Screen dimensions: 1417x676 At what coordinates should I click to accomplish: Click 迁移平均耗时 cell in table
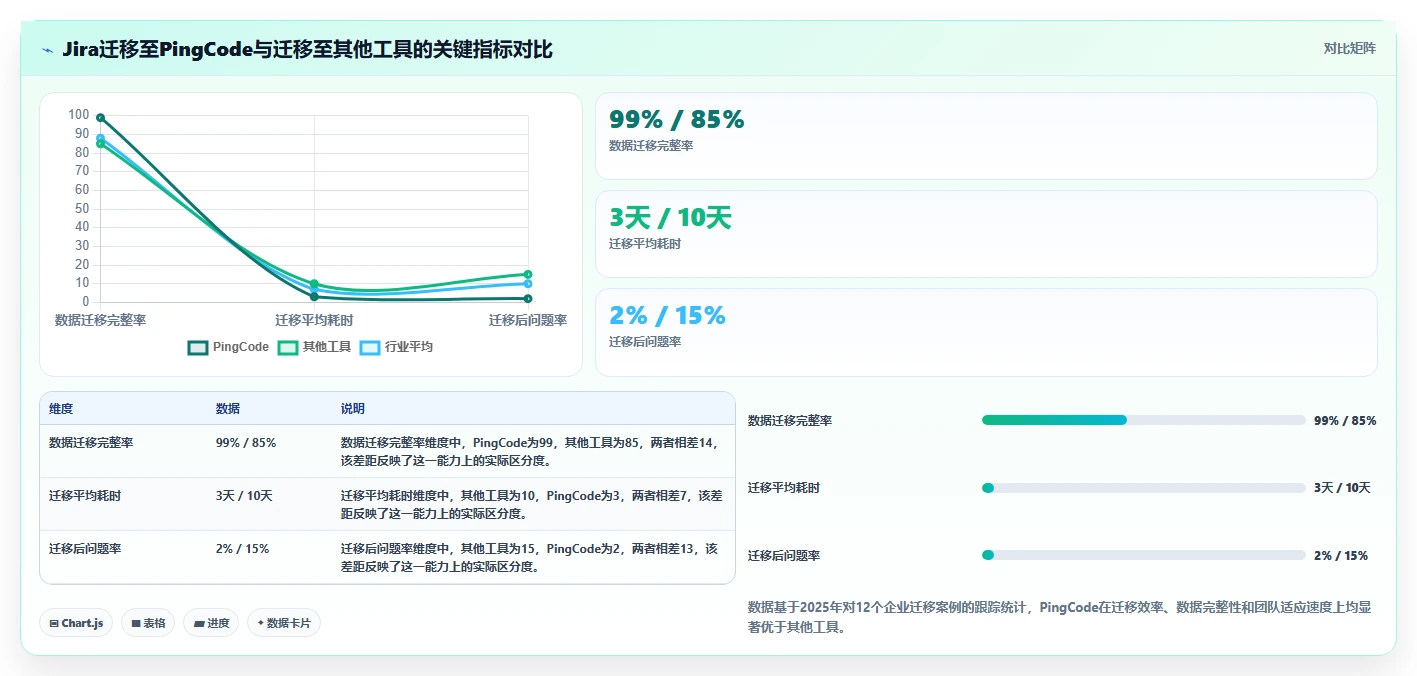85,495
